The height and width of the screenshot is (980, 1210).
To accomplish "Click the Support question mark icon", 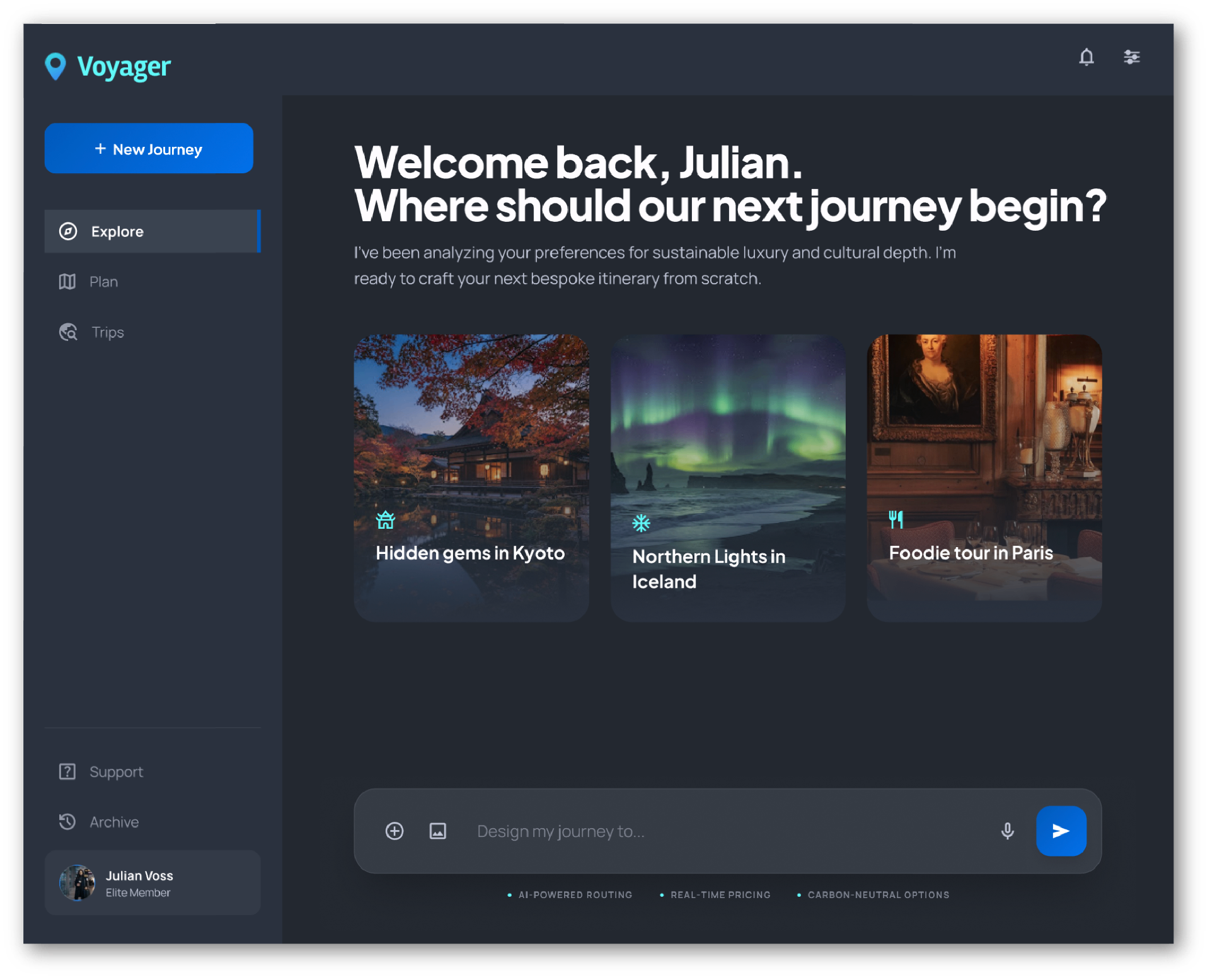I will tap(67, 771).
